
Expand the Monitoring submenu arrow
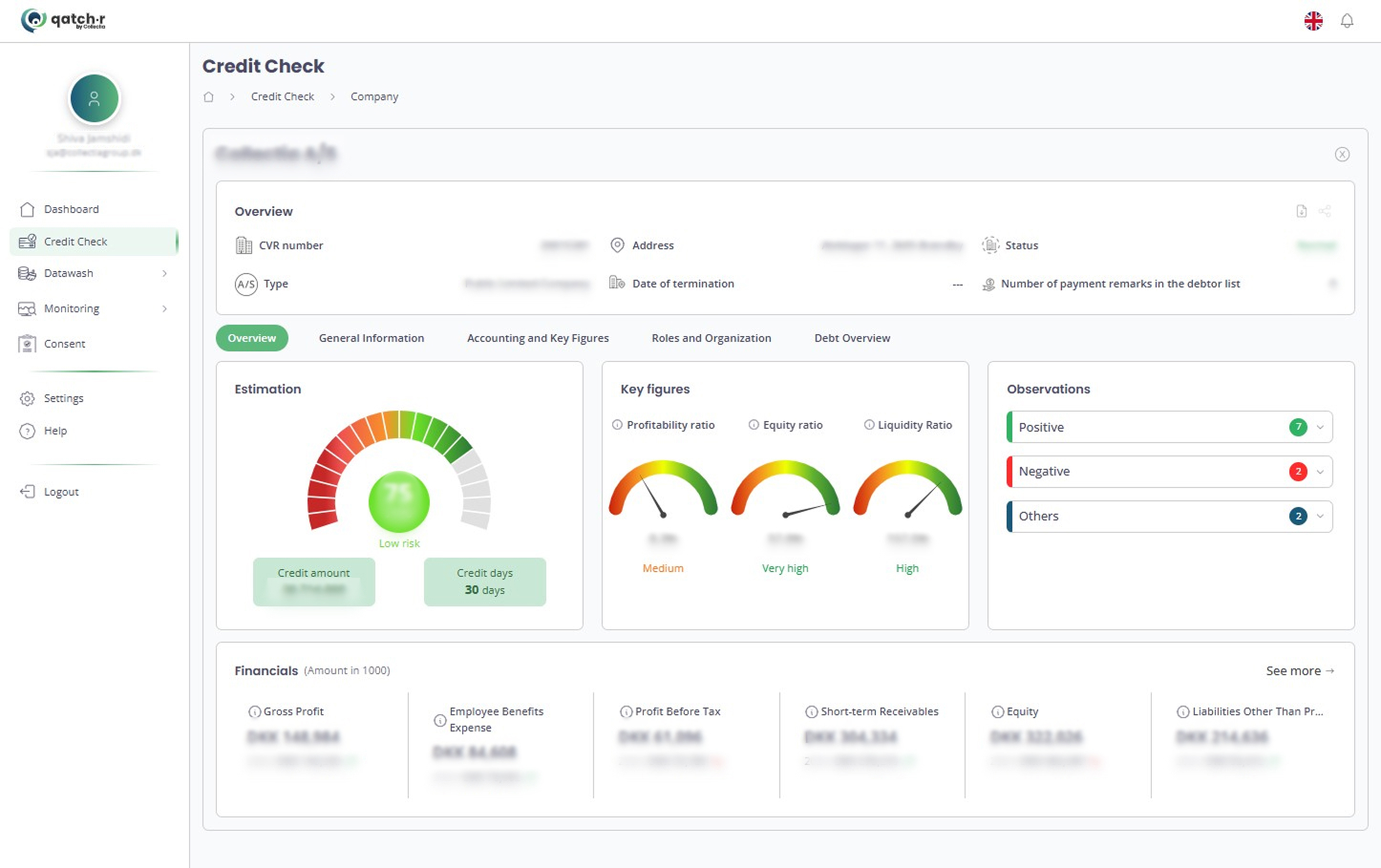164,308
